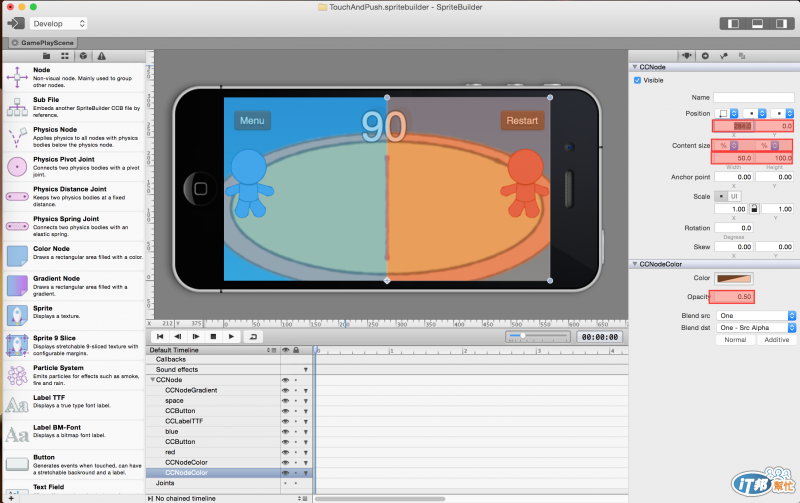Viewport: 800px width, 503px height.
Task: Select the Label BM-Font node
Action: (74, 435)
